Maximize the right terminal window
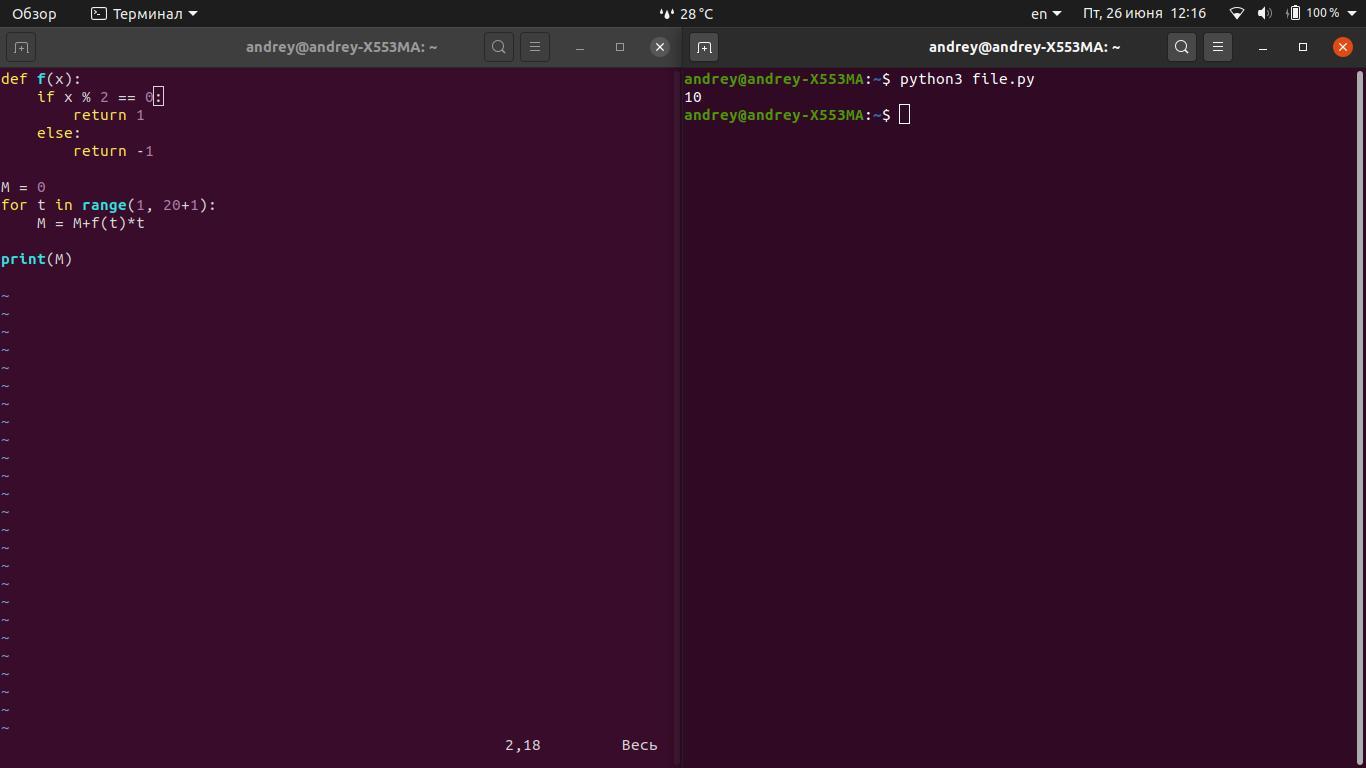The image size is (1366, 768). (x=1303, y=47)
